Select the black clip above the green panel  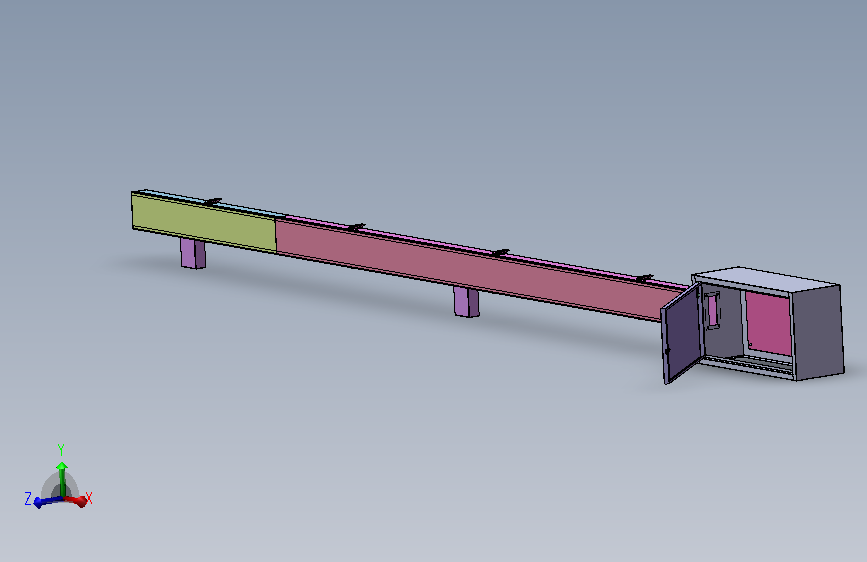(213, 201)
